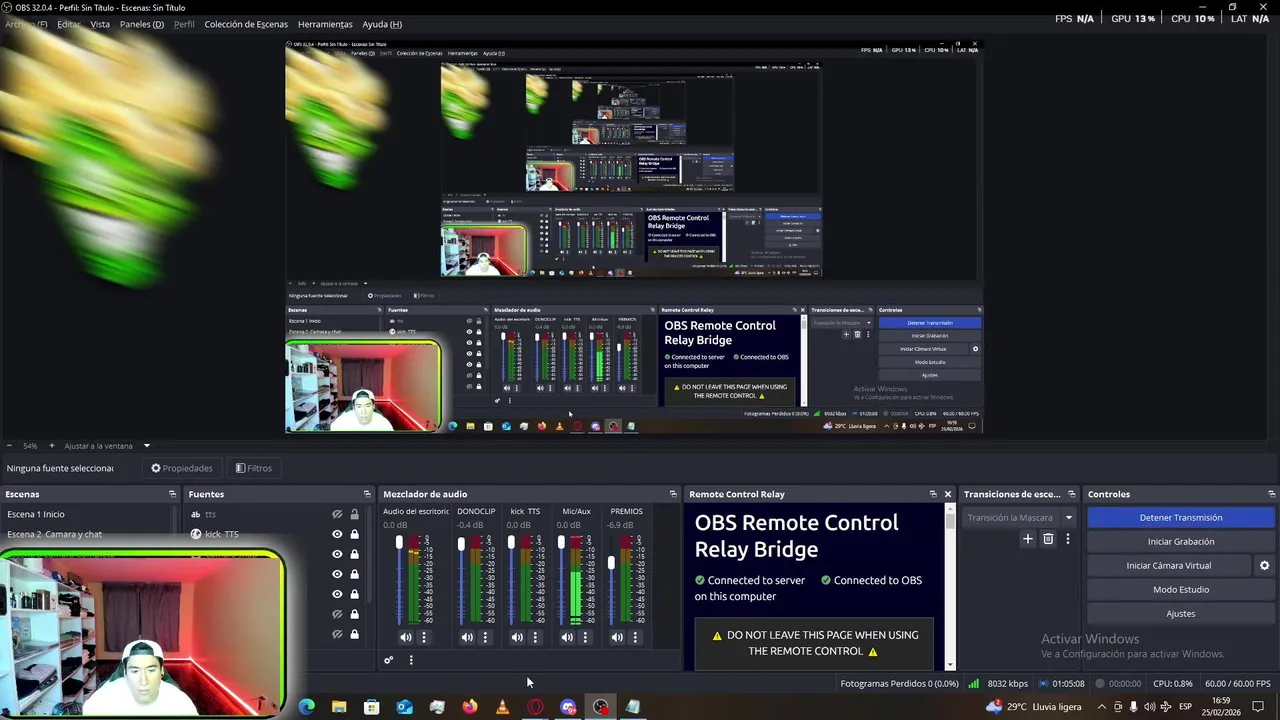Click Detener Transmisión button
The height and width of the screenshot is (720, 1280).
tap(1181, 517)
